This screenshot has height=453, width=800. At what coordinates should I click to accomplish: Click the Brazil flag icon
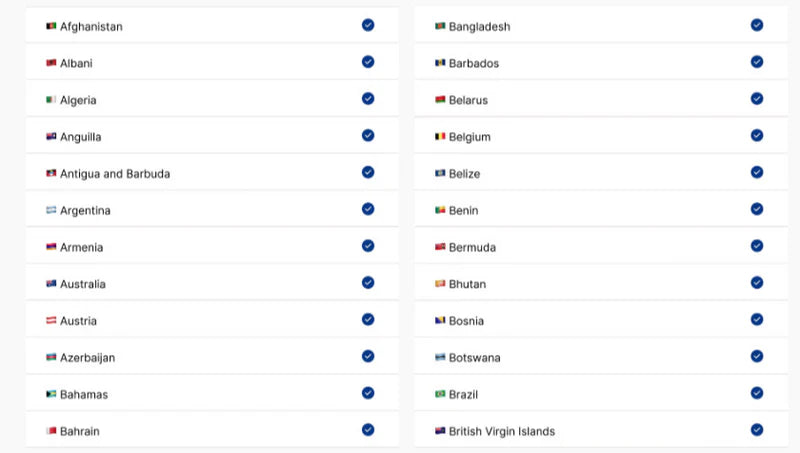[x=440, y=394]
